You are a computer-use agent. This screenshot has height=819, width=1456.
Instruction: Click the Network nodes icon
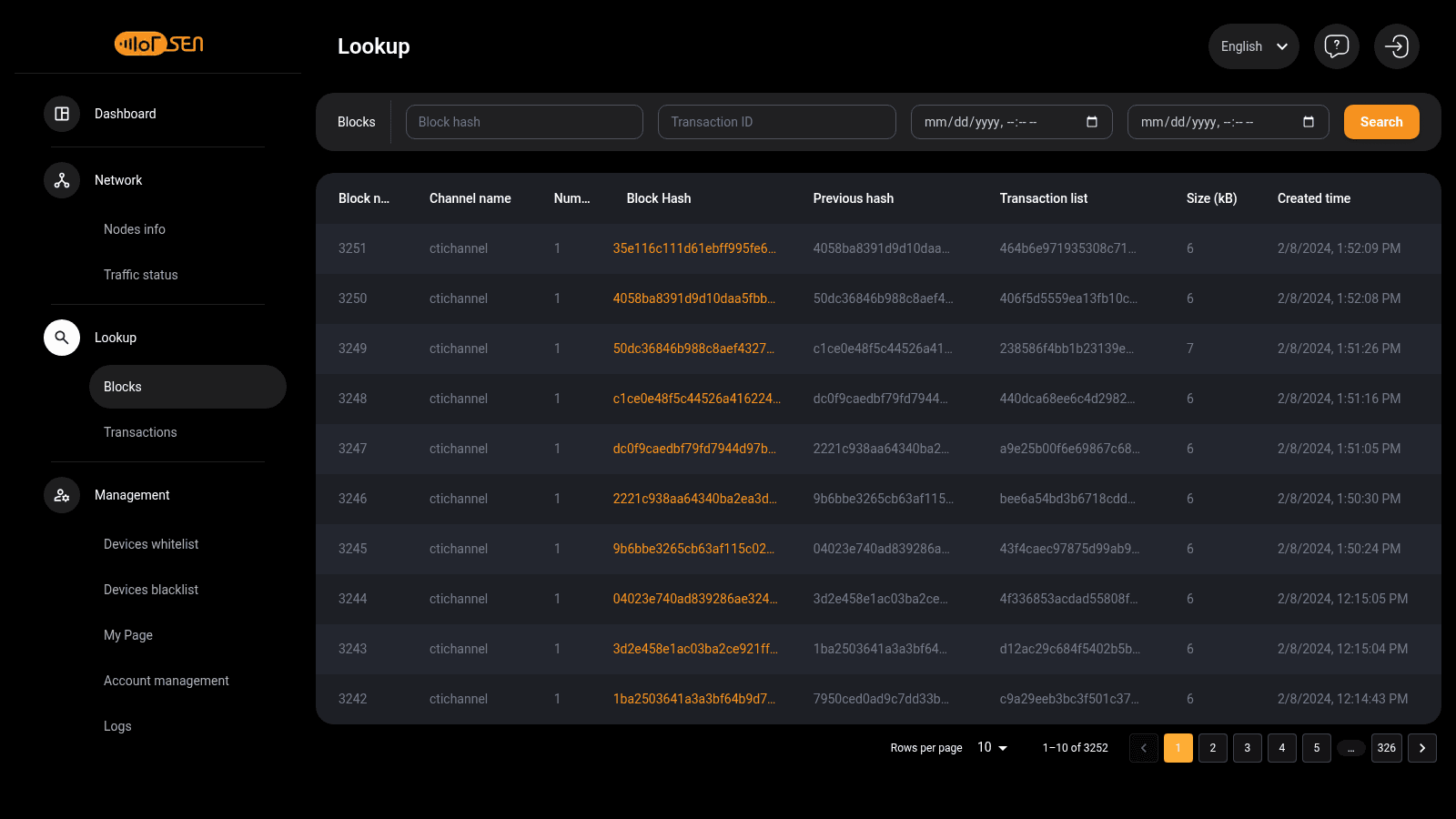coord(62,180)
